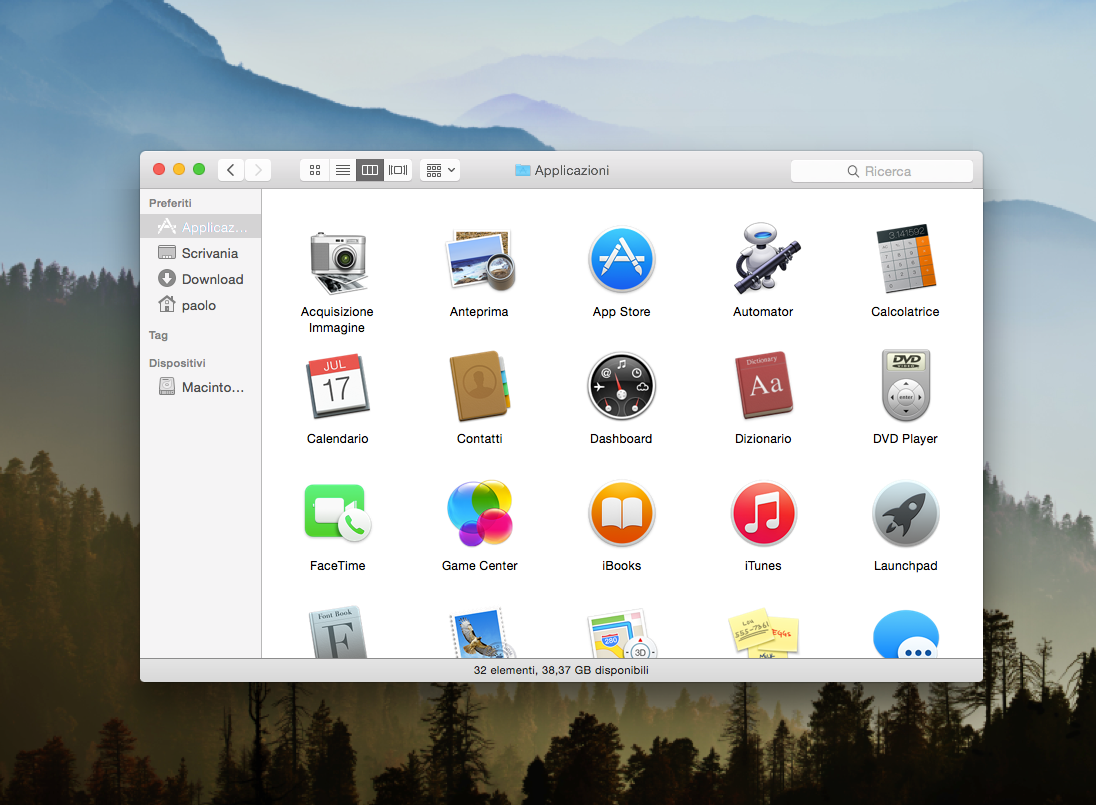Select the Launchpad rocket icon
Screen dimensions: 1096x805
click(906, 514)
